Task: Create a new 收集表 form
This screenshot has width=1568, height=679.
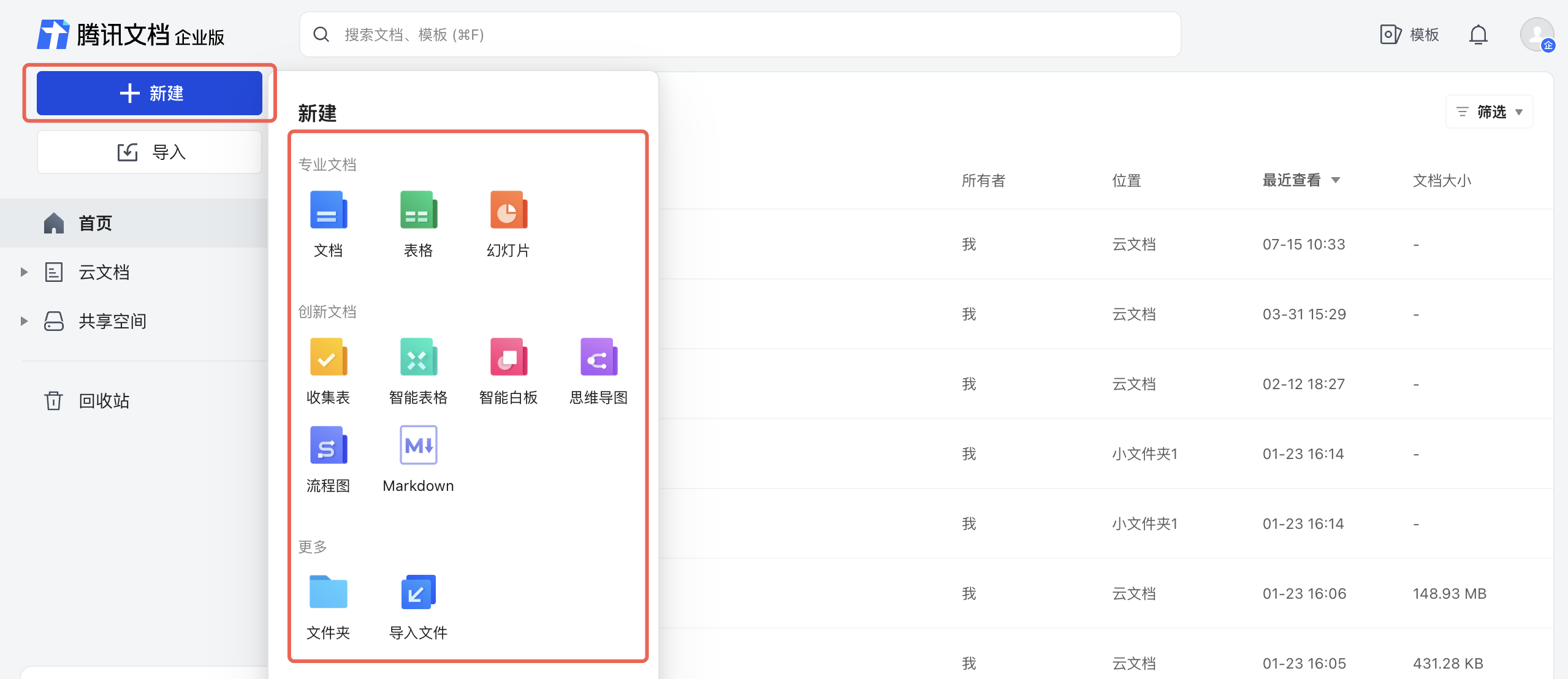Action: pos(328,357)
